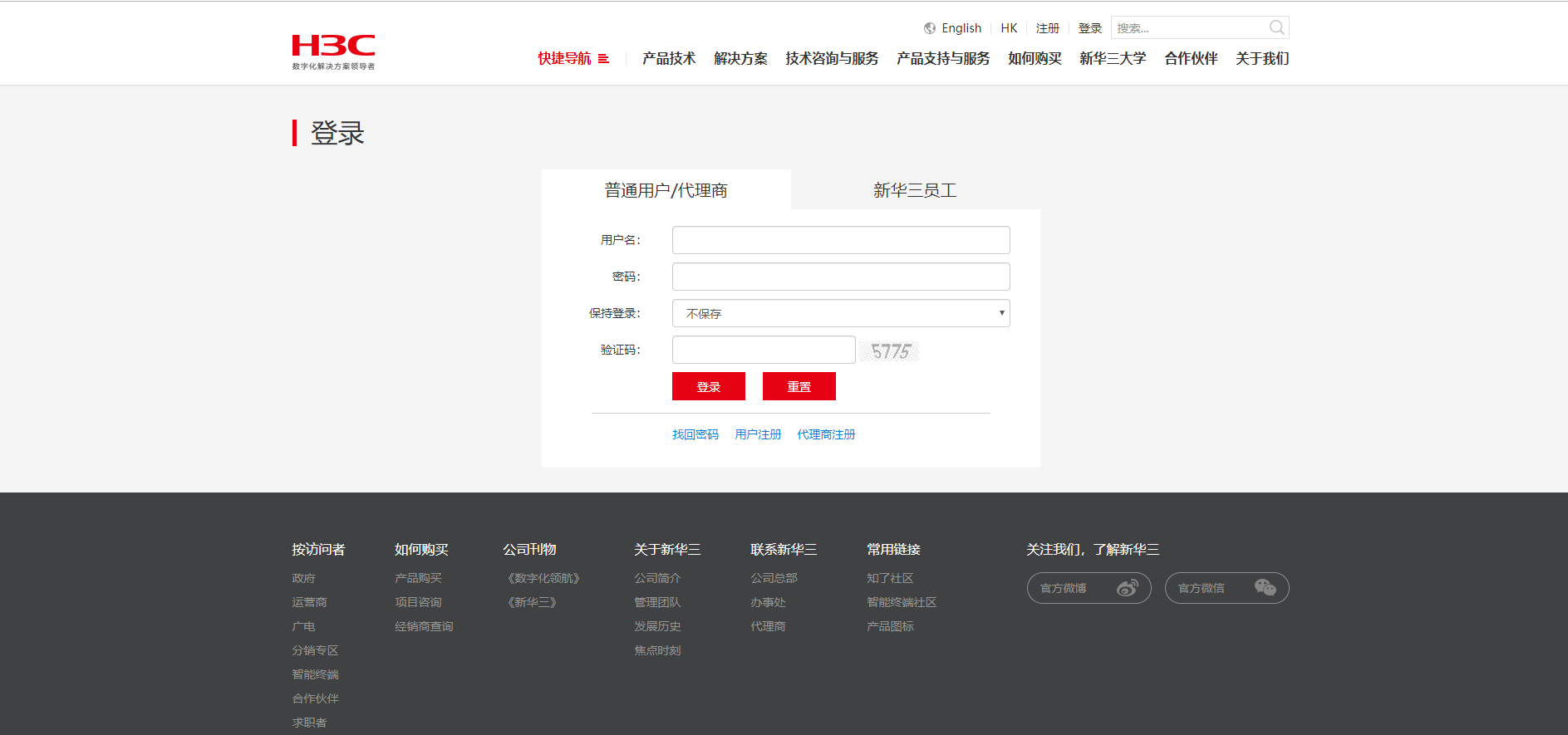Click the 代理商注册 link

pos(826,434)
